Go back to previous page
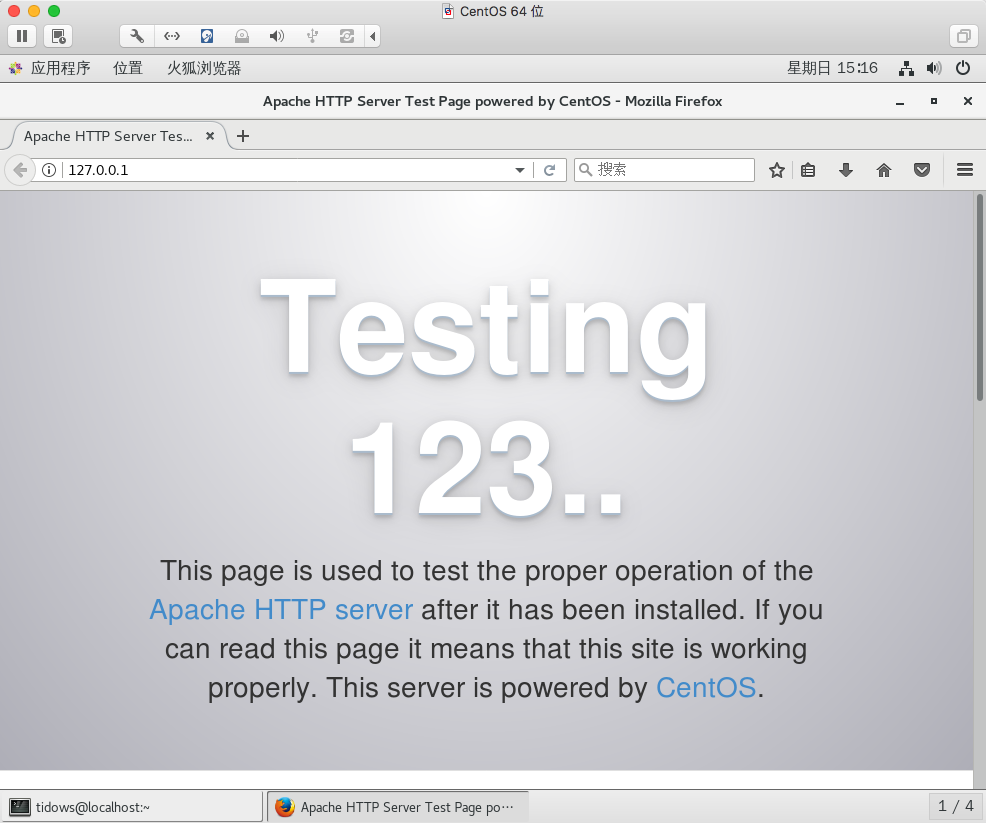 [20, 170]
